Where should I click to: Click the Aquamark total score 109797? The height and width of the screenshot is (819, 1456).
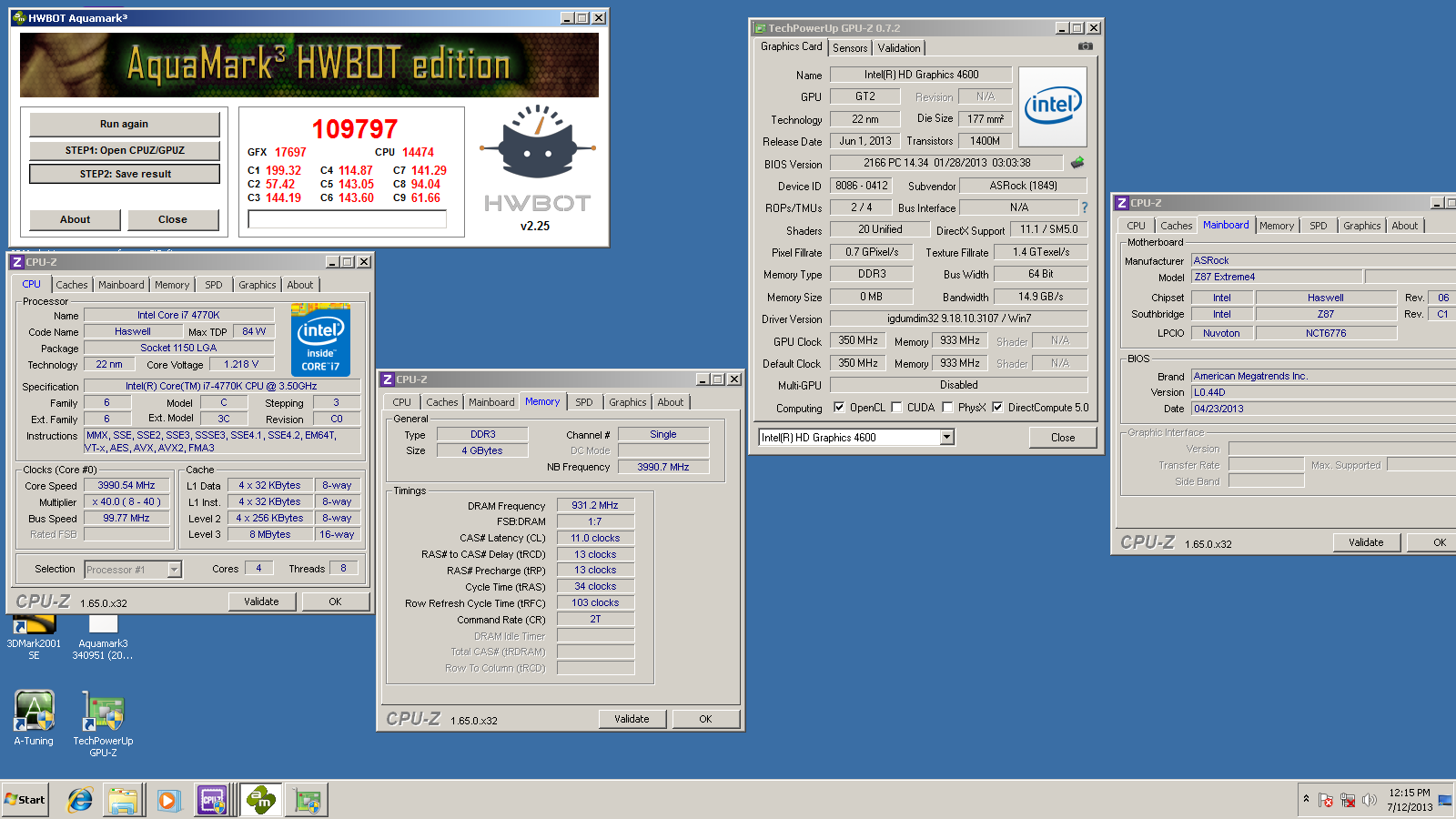(x=355, y=129)
